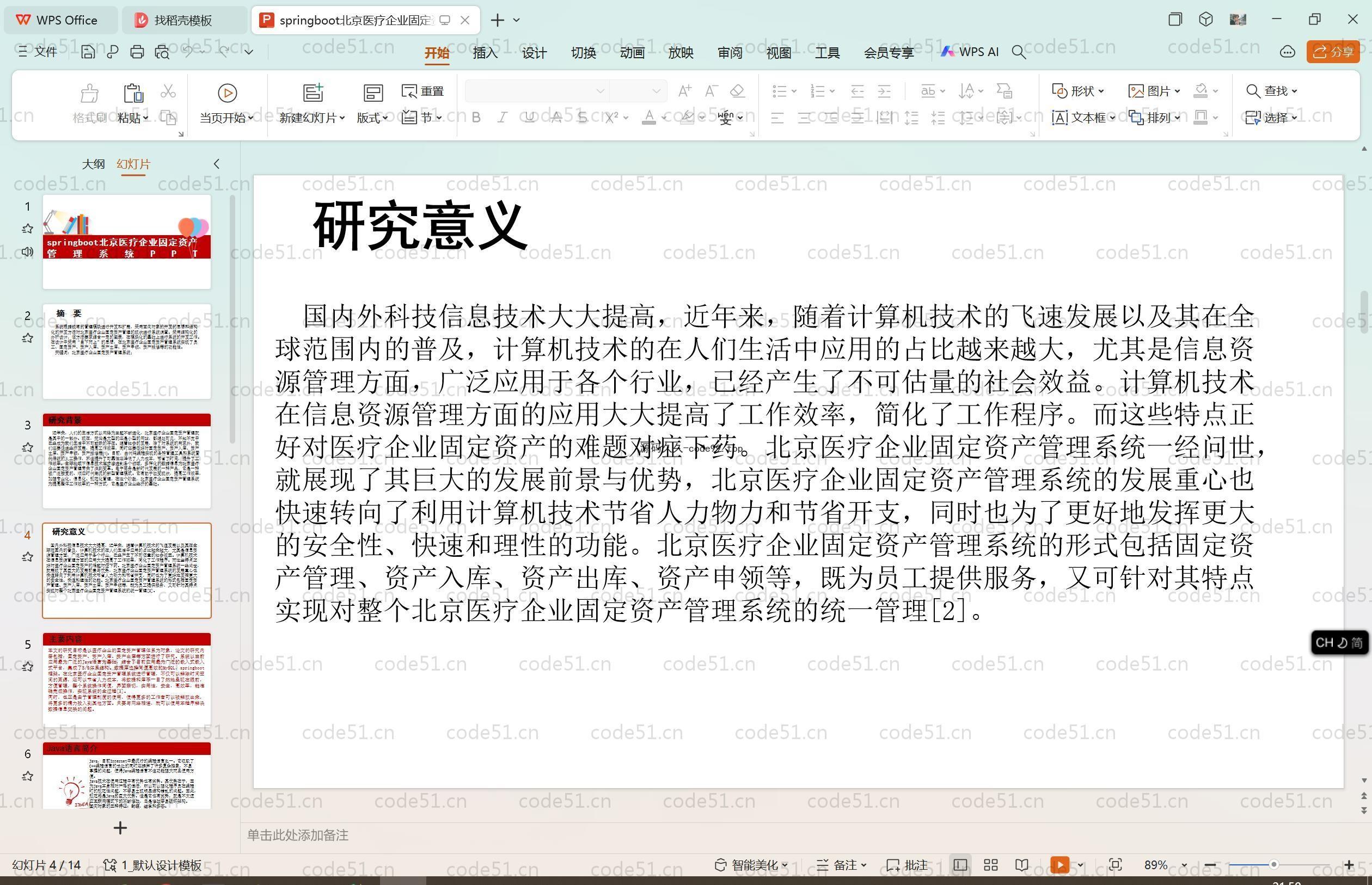
Task: Click WPS AI button
Action: click(970, 52)
